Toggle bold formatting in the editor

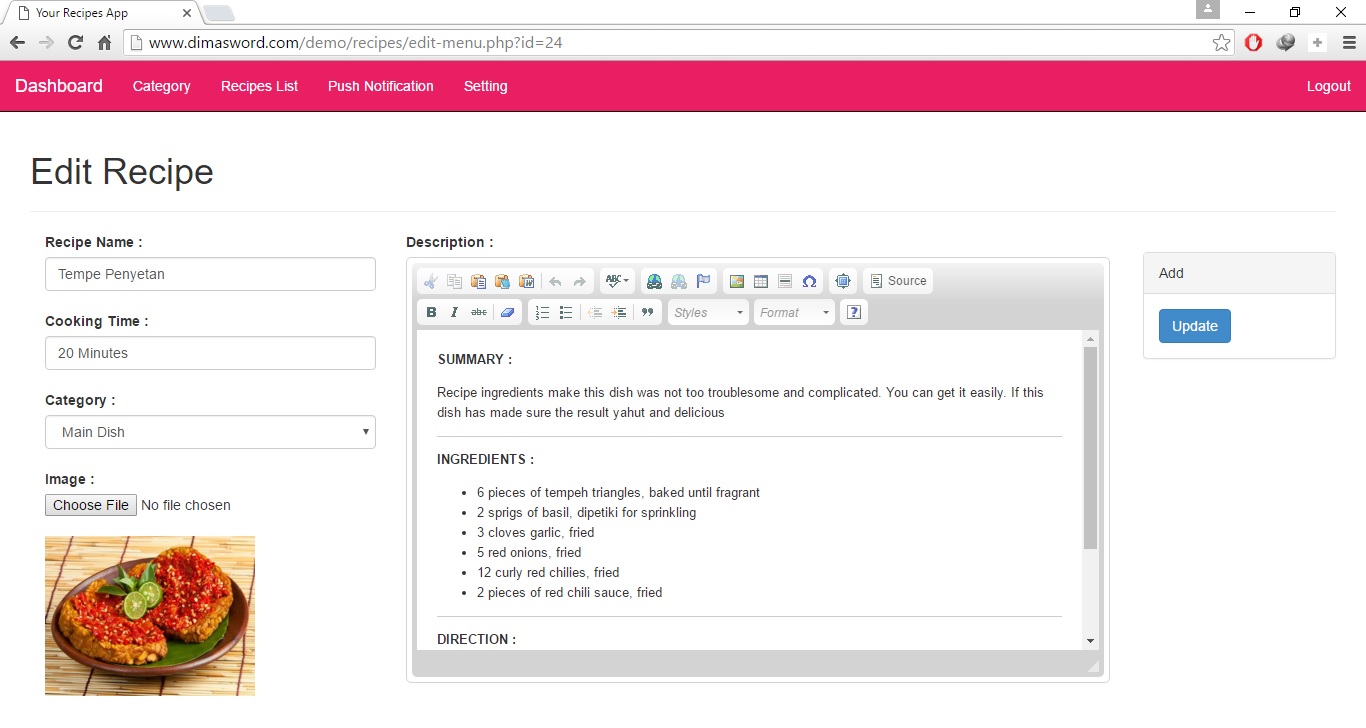(431, 313)
